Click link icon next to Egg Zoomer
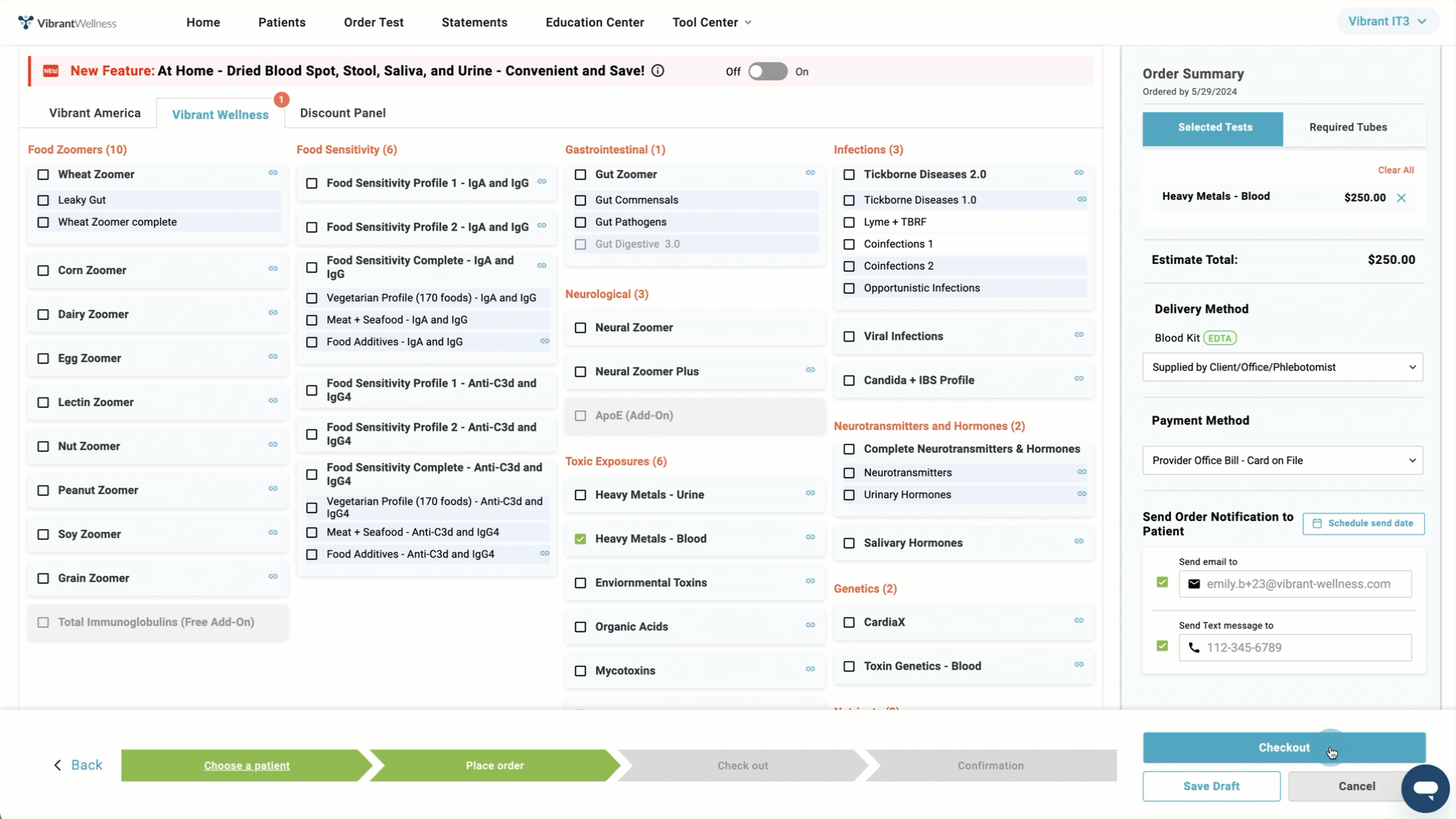1456x819 pixels. click(273, 356)
